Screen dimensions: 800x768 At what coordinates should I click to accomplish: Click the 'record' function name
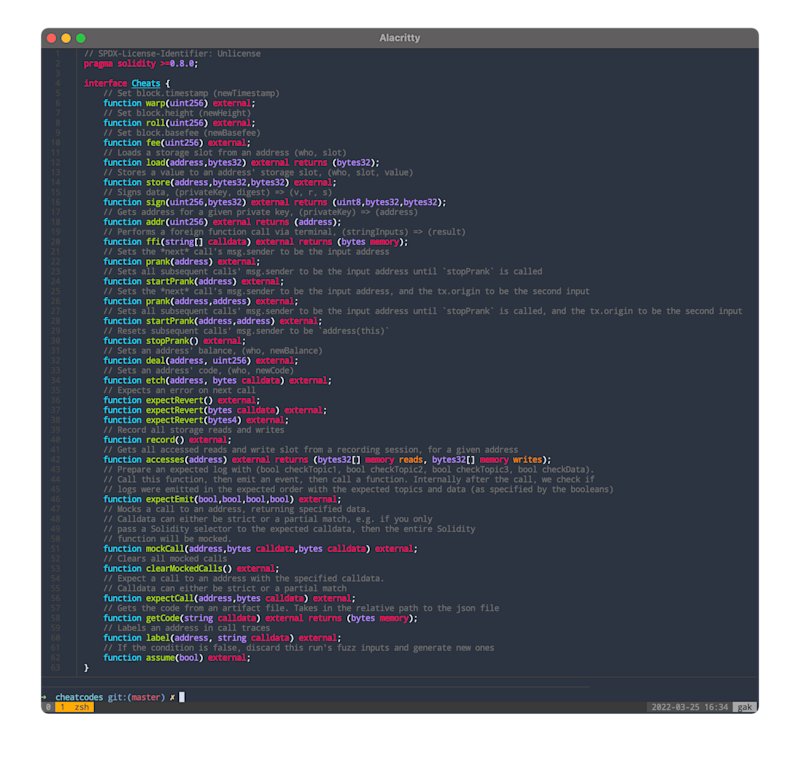pos(160,440)
